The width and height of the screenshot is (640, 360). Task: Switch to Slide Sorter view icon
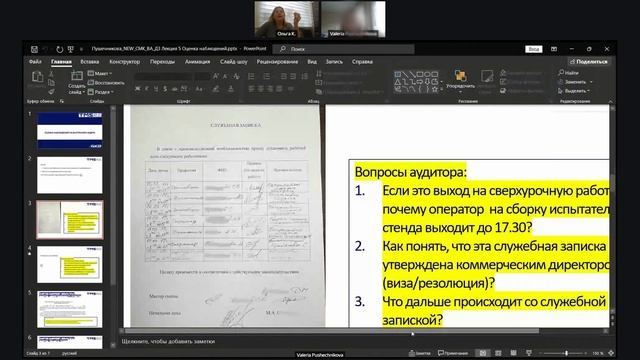[x=498, y=353]
